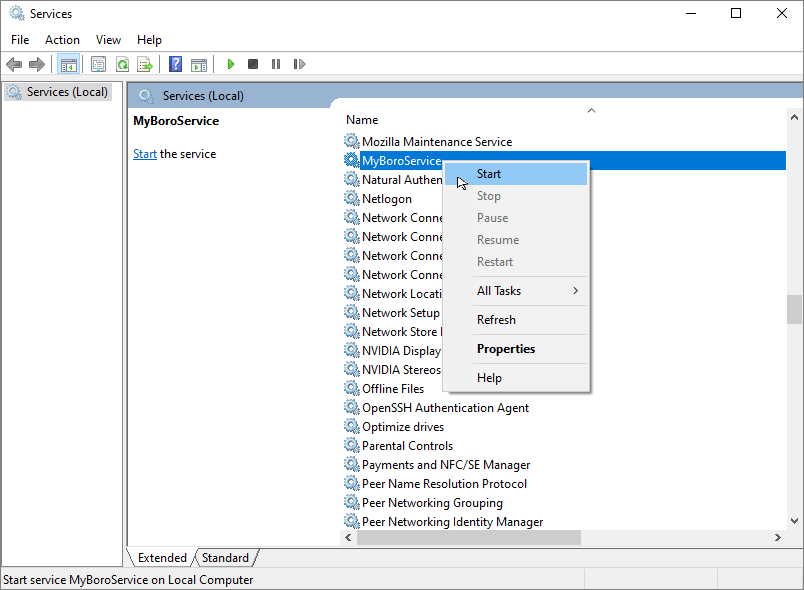
Task: Choose Start in the context menu
Action: [x=489, y=174]
